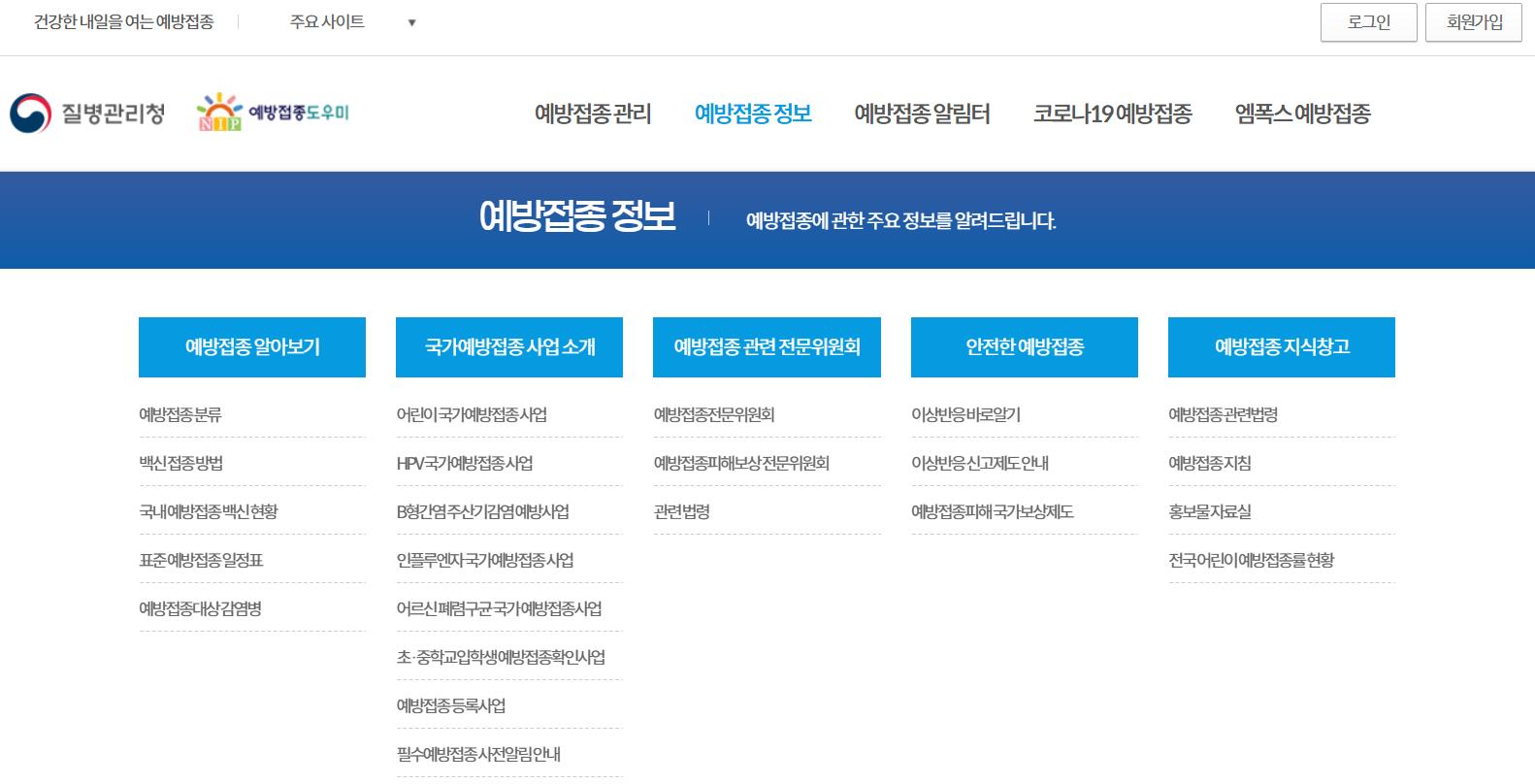The height and width of the screenshot is (784, 1535).
Task: Open the 전국어린이예방접종률현황 link
Action: pyautogui.click(x=1252, y=561)
